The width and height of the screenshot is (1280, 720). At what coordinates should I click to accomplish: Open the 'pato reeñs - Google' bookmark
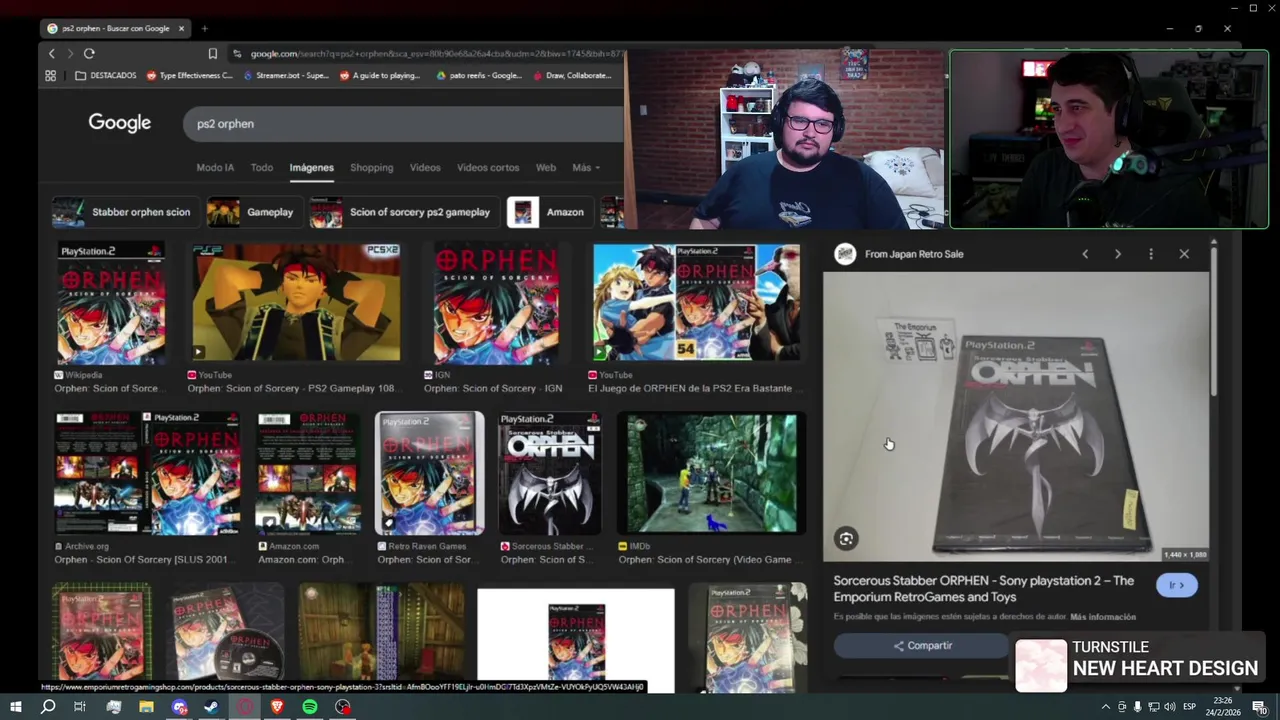(x=479, y=75)
